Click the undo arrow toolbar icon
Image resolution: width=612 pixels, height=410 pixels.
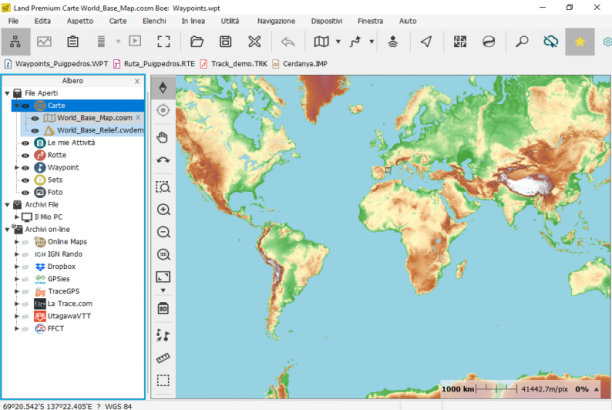288,41
